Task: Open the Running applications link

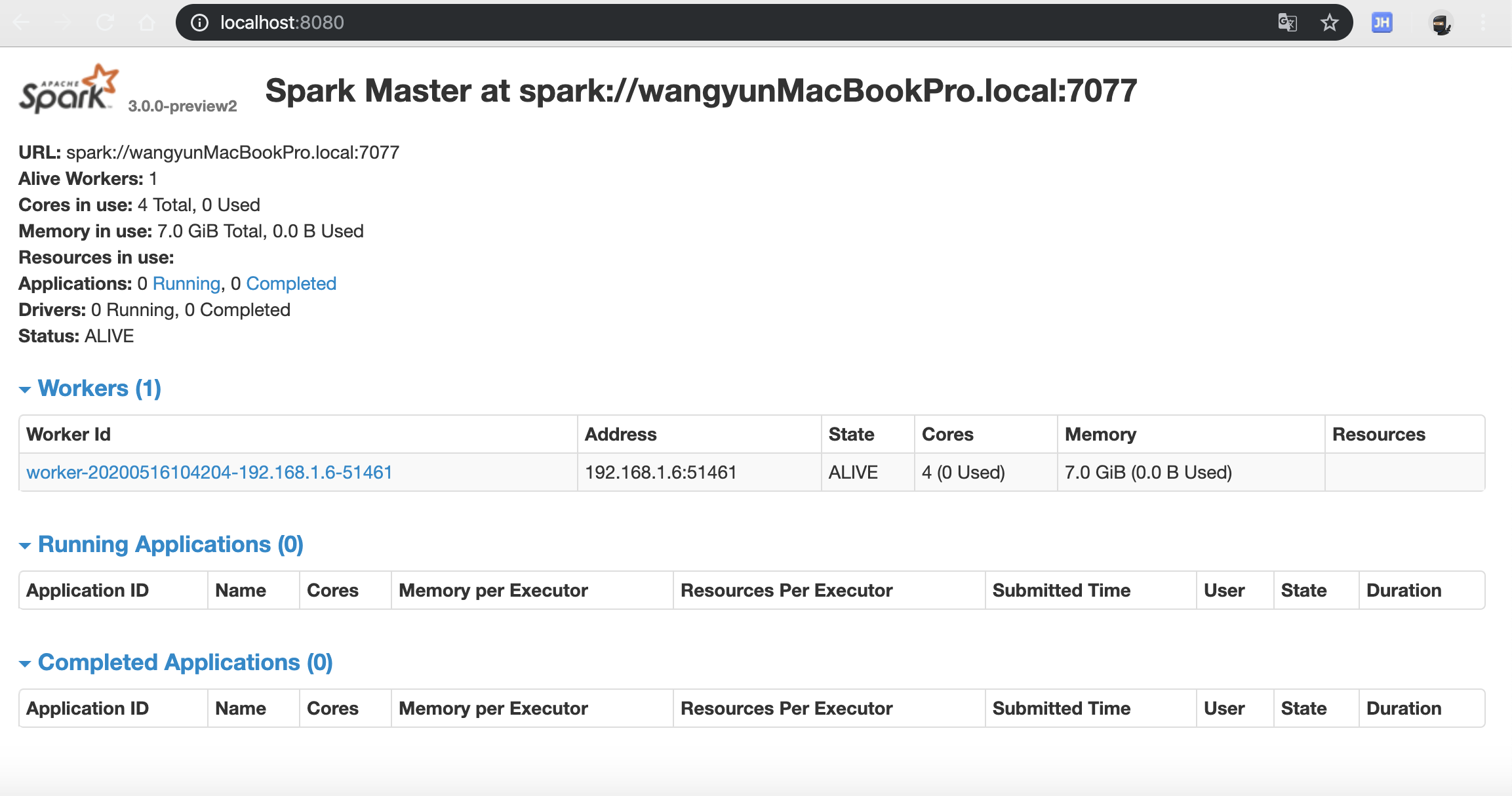Action: coord(186,283)
